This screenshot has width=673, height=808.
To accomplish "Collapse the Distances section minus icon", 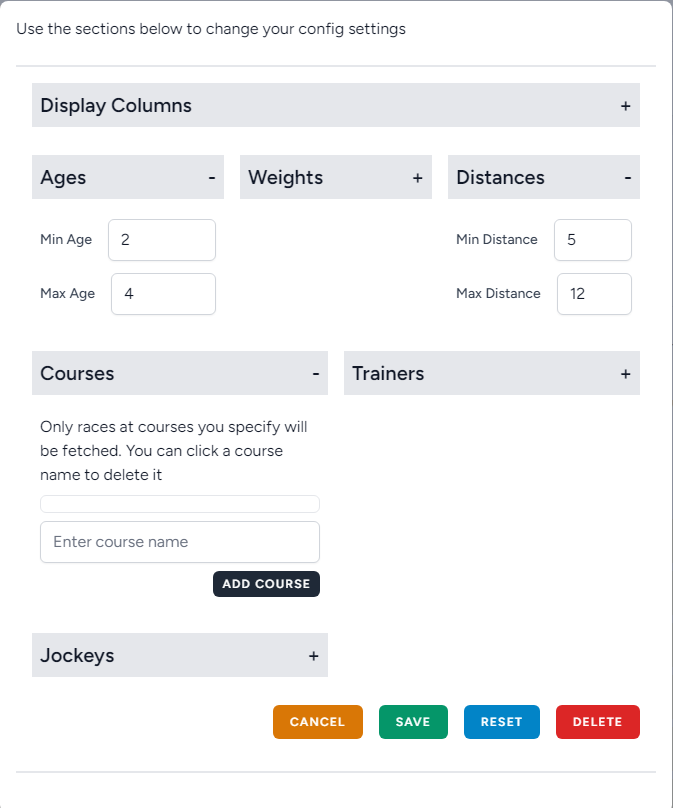I will (x=627, y=178).
